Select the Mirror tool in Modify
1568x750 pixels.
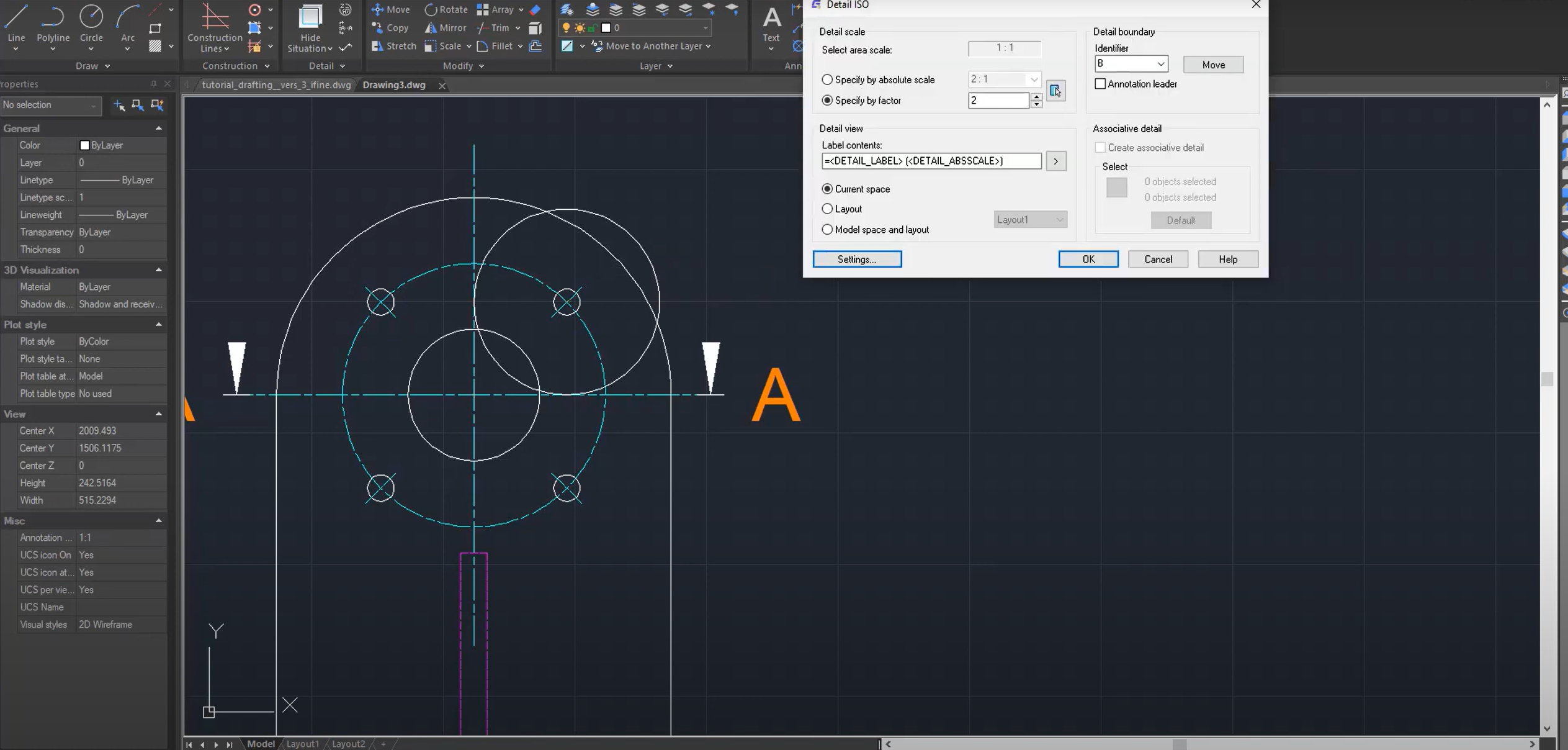tap(446, 28)
